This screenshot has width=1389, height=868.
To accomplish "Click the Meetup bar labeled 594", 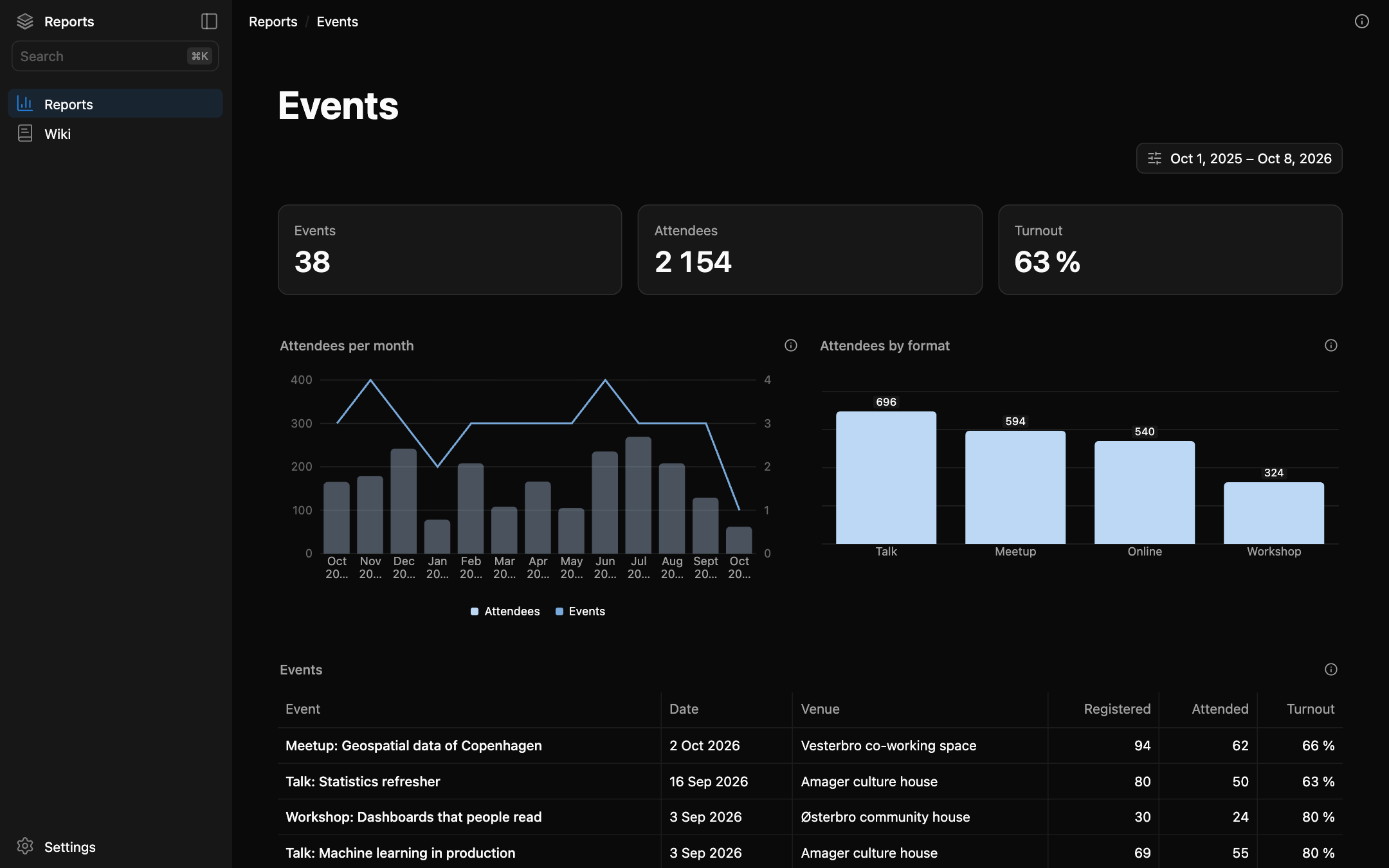I will (x=1015, y=487).
